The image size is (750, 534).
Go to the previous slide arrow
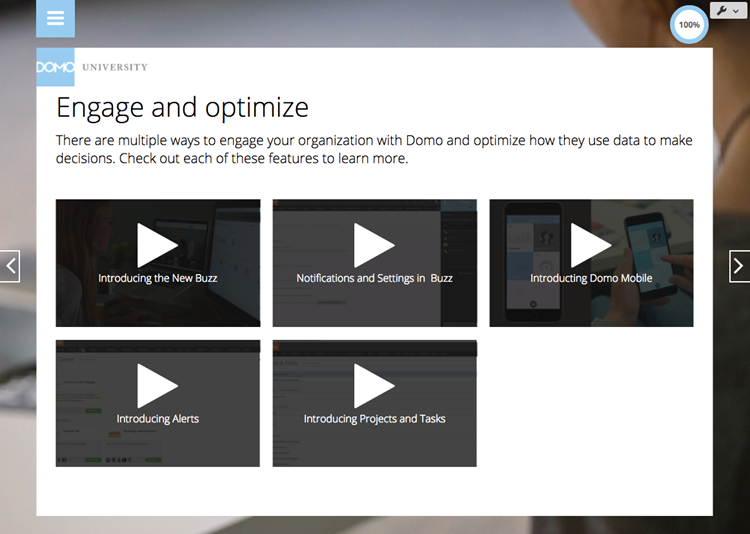pos(10,266)
